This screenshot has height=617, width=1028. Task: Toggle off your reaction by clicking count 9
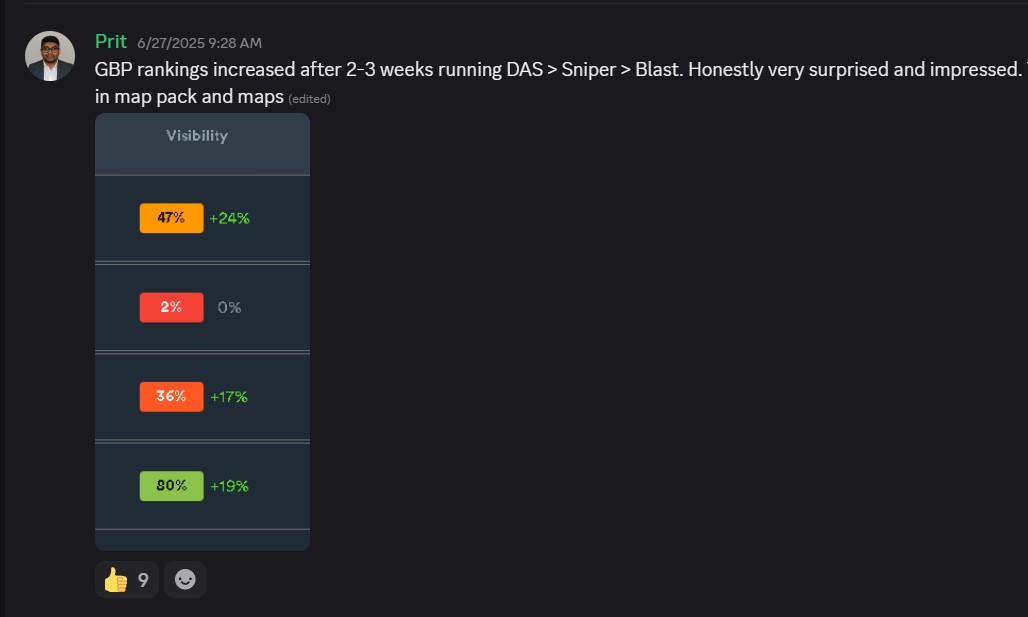(x=140, y=579)
